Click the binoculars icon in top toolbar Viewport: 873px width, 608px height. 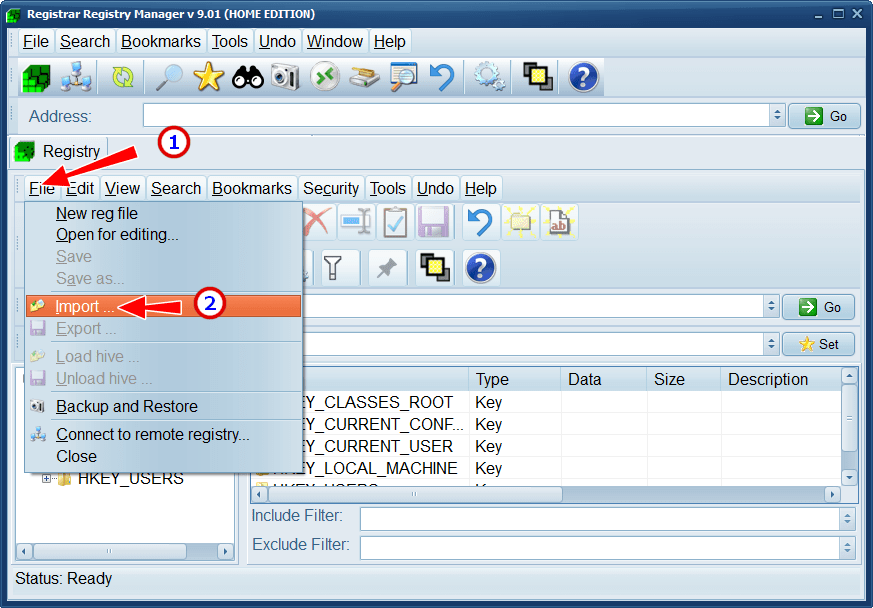[247, 78]
